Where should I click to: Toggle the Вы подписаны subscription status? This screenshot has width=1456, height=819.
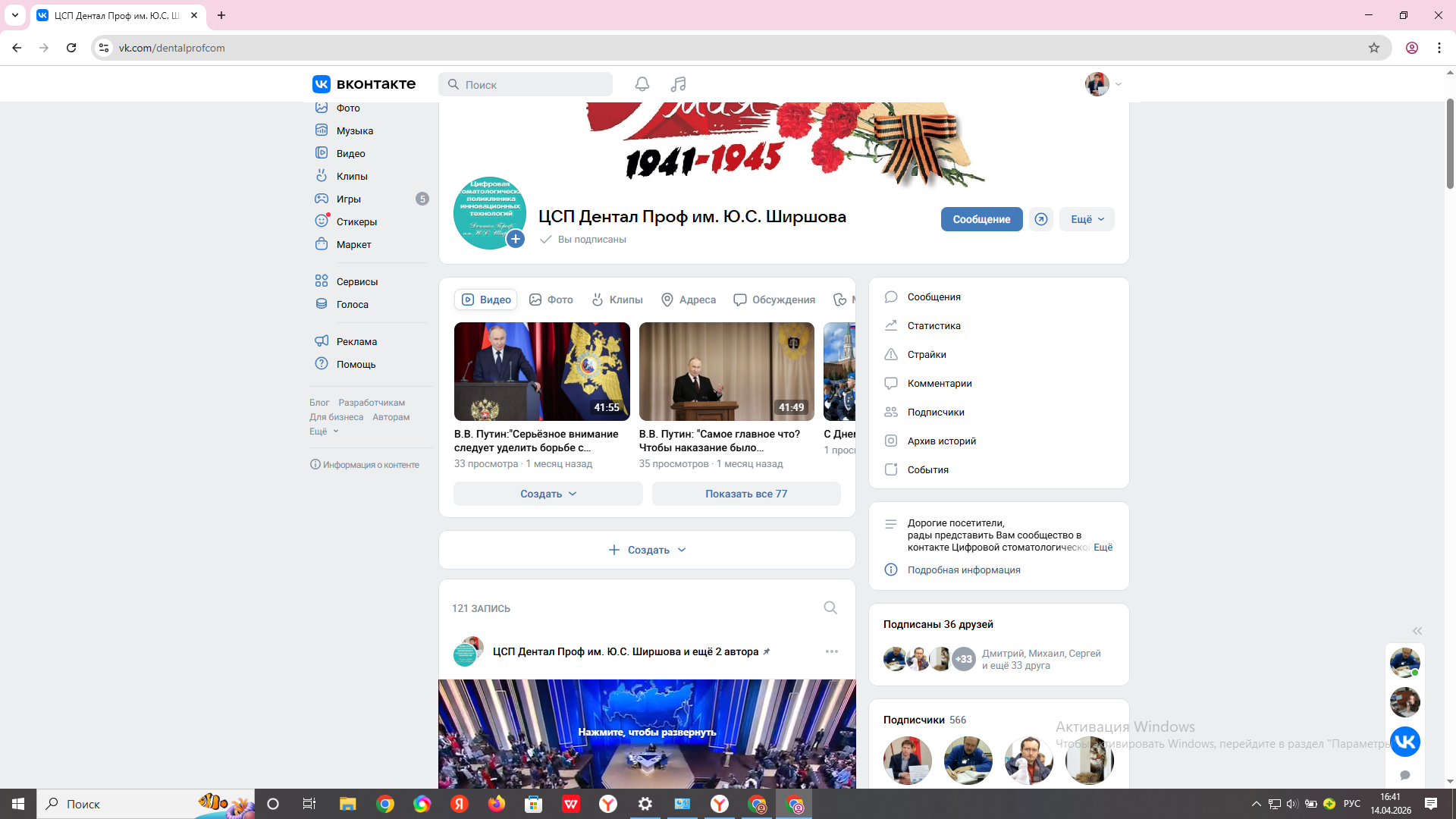583,239
